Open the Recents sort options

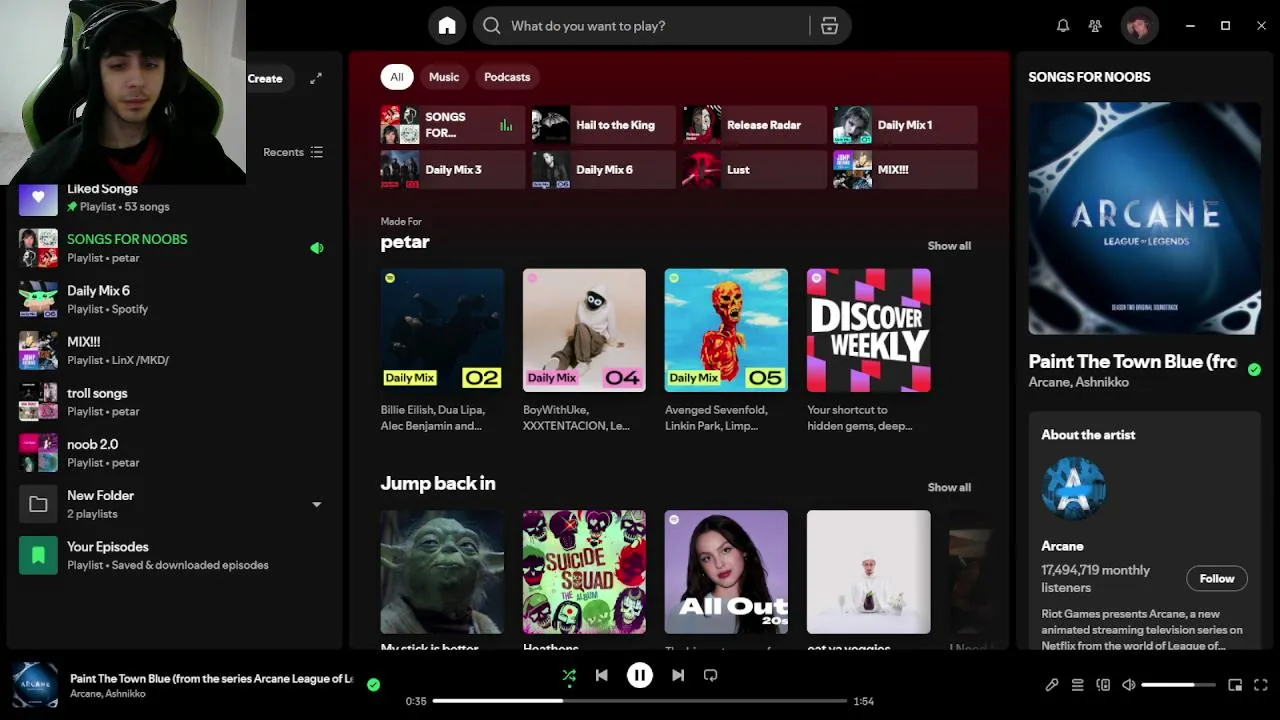coord(293,152)
